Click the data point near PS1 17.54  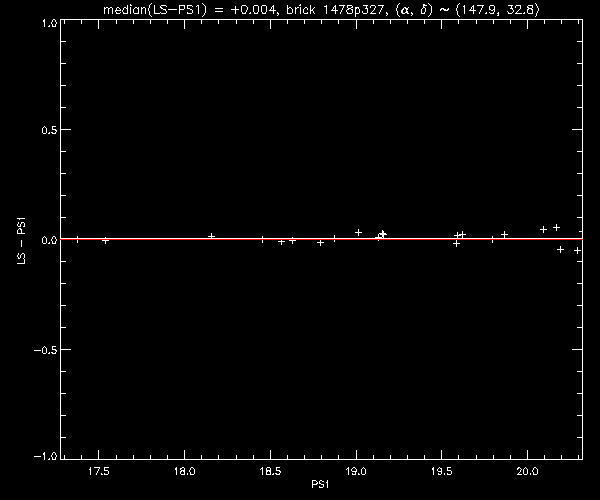106,241
